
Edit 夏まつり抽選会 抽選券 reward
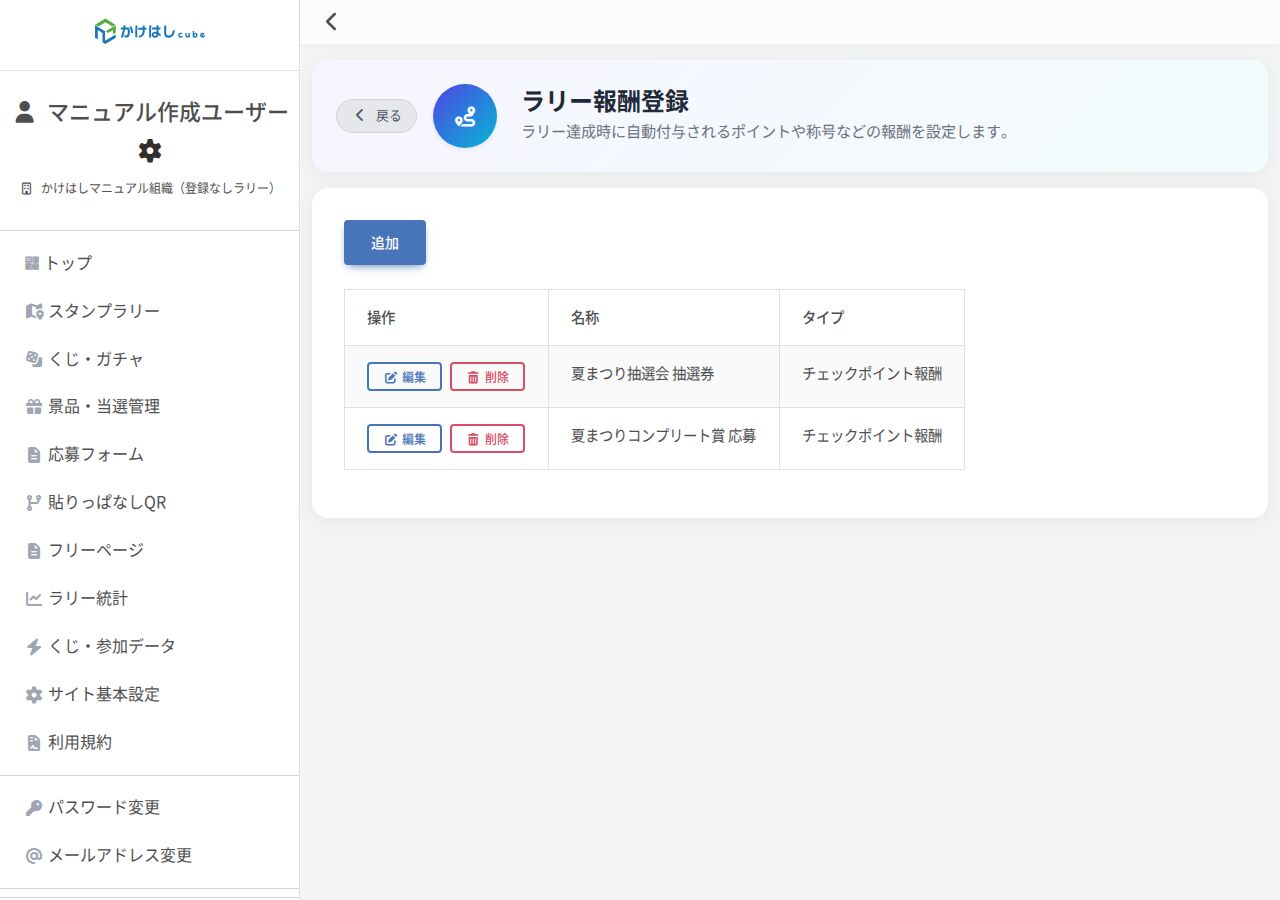[404, 377]
